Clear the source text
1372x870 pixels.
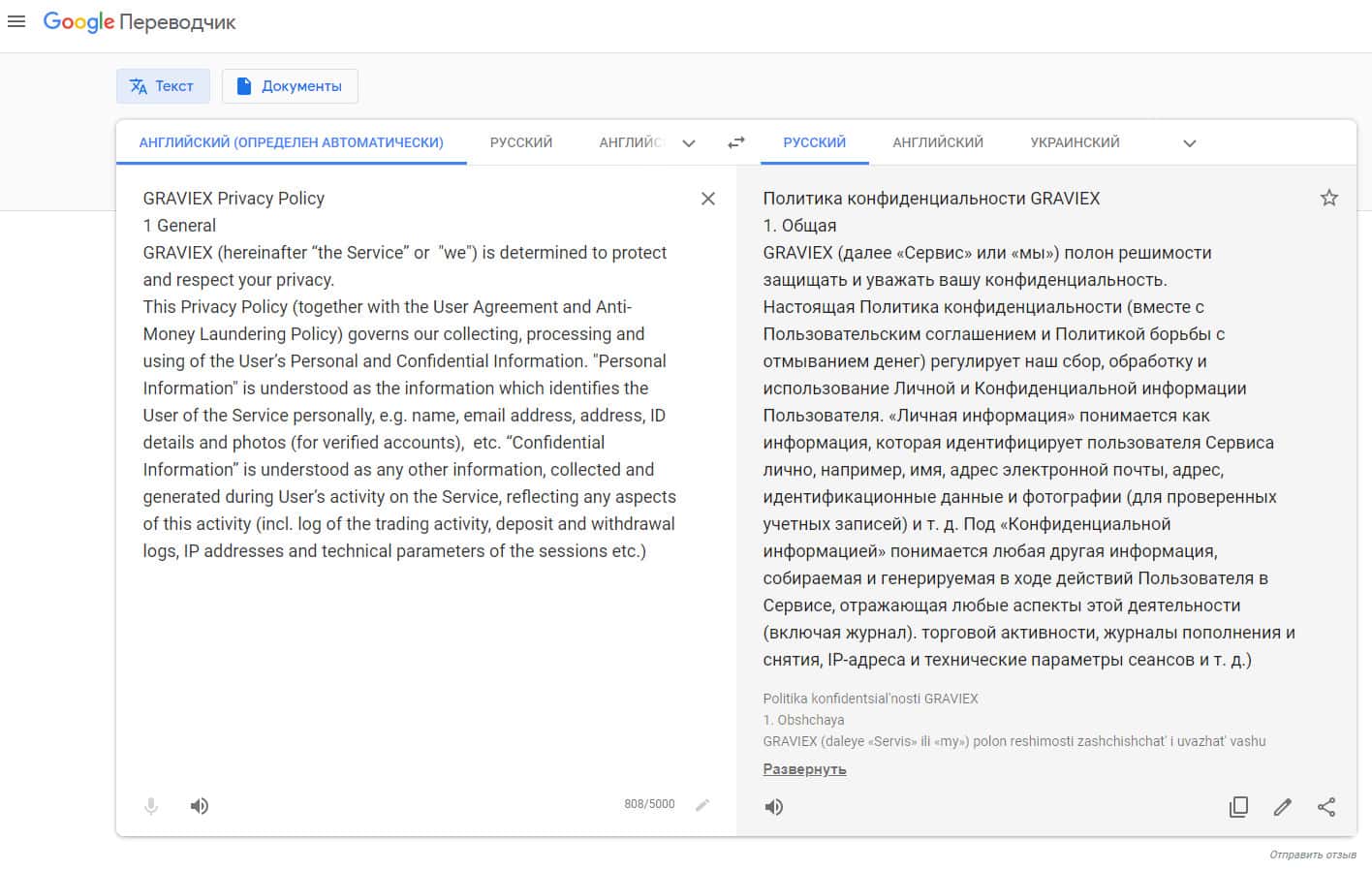pos(708,199)
